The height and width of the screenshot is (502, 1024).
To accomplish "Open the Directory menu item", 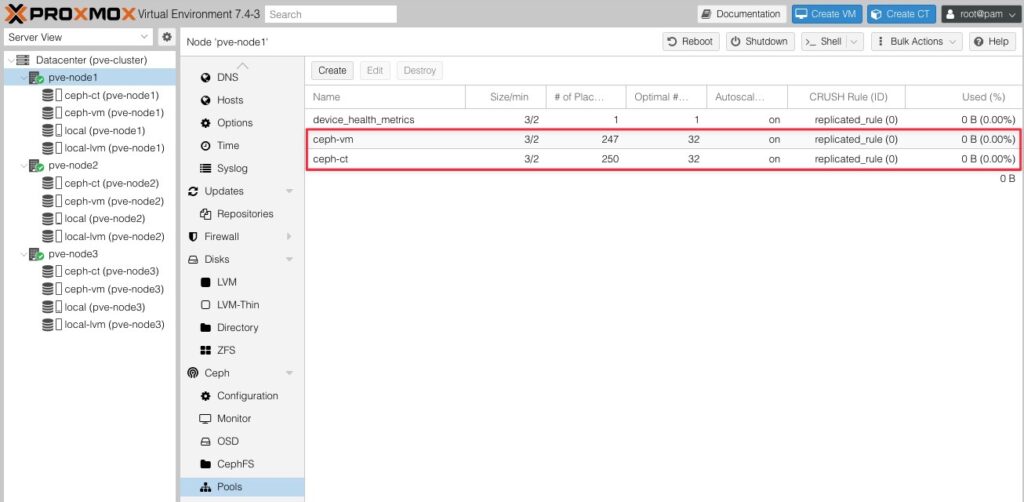I will [242, 328].
